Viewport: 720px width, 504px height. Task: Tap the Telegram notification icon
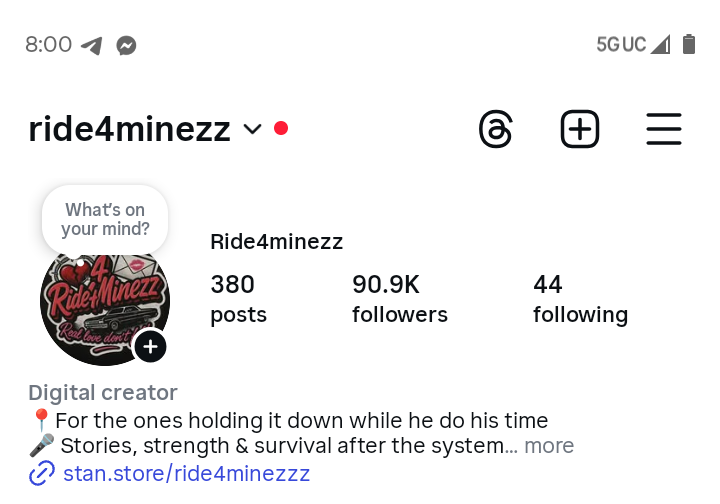tap(92, 45)
